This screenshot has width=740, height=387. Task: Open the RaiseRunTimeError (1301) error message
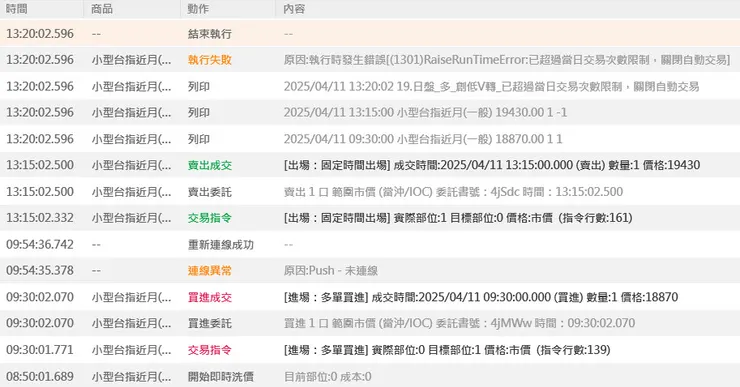click(507, 60)
